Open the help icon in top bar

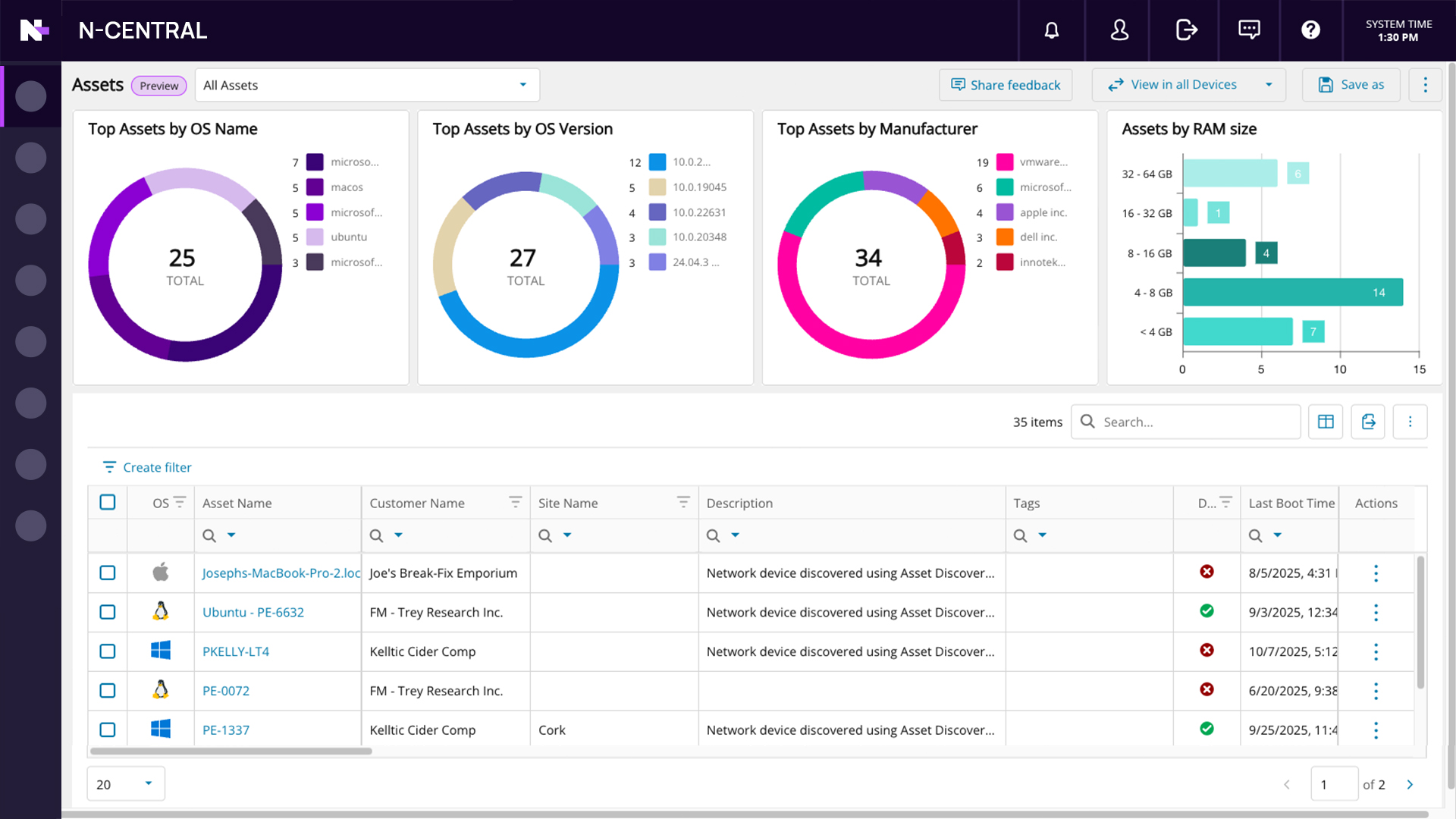coord(1311,30)
